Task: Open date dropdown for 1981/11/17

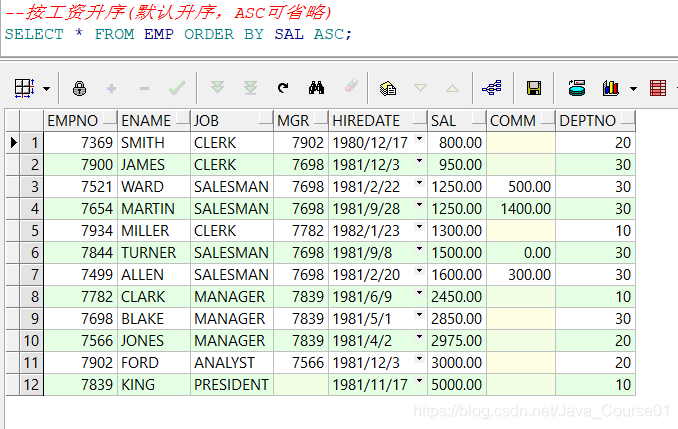Action: tap(419, 381)
